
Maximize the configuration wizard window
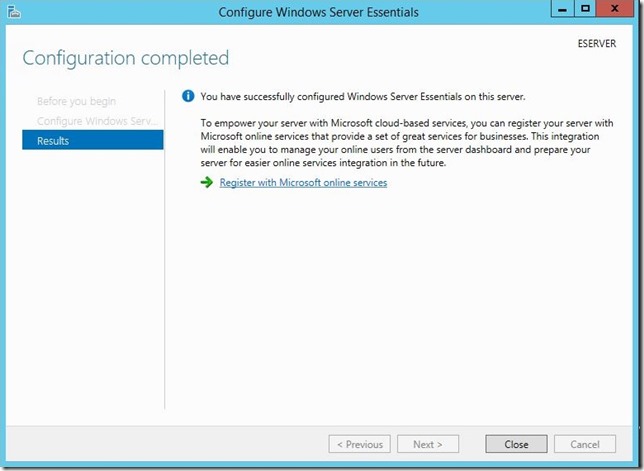coord(586,10)
